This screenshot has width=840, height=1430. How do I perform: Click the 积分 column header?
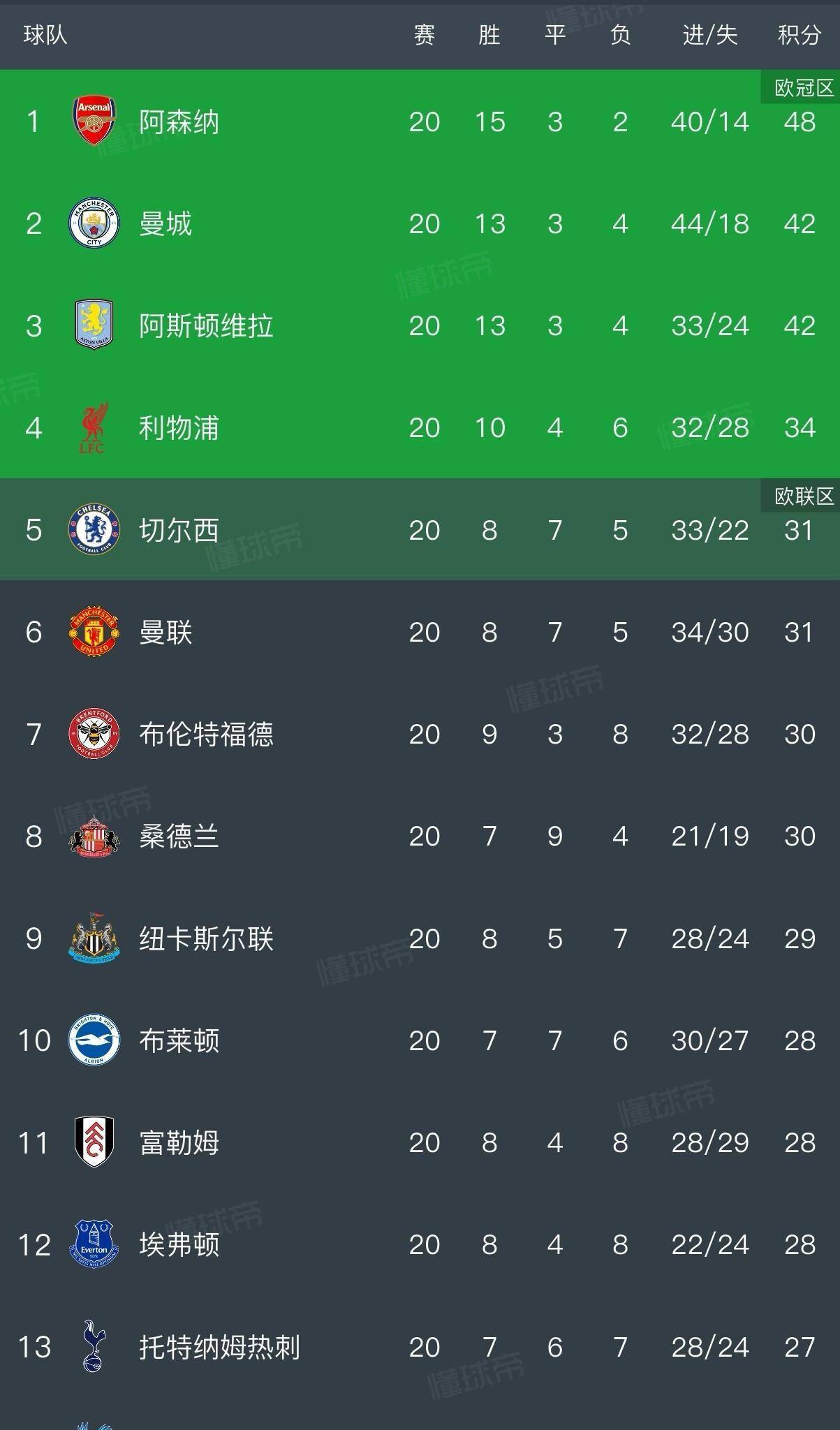coord(799,35)
